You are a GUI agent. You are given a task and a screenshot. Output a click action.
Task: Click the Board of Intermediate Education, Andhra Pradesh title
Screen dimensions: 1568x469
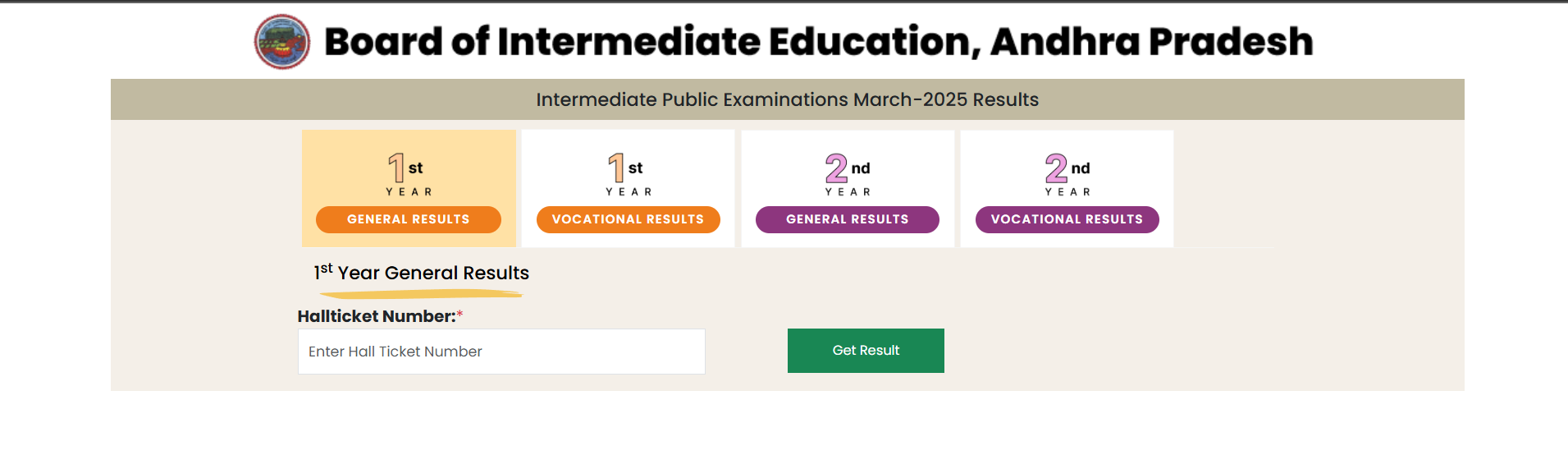pos(819,42)
